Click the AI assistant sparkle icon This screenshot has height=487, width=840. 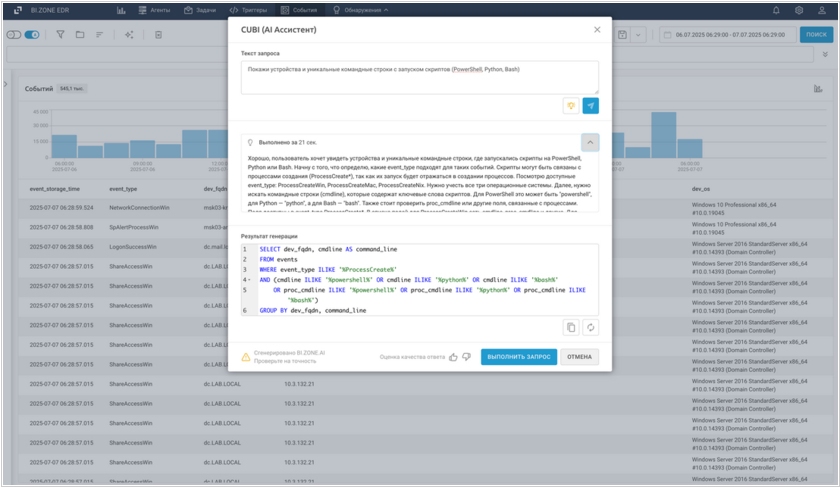[x=129, y=35]
